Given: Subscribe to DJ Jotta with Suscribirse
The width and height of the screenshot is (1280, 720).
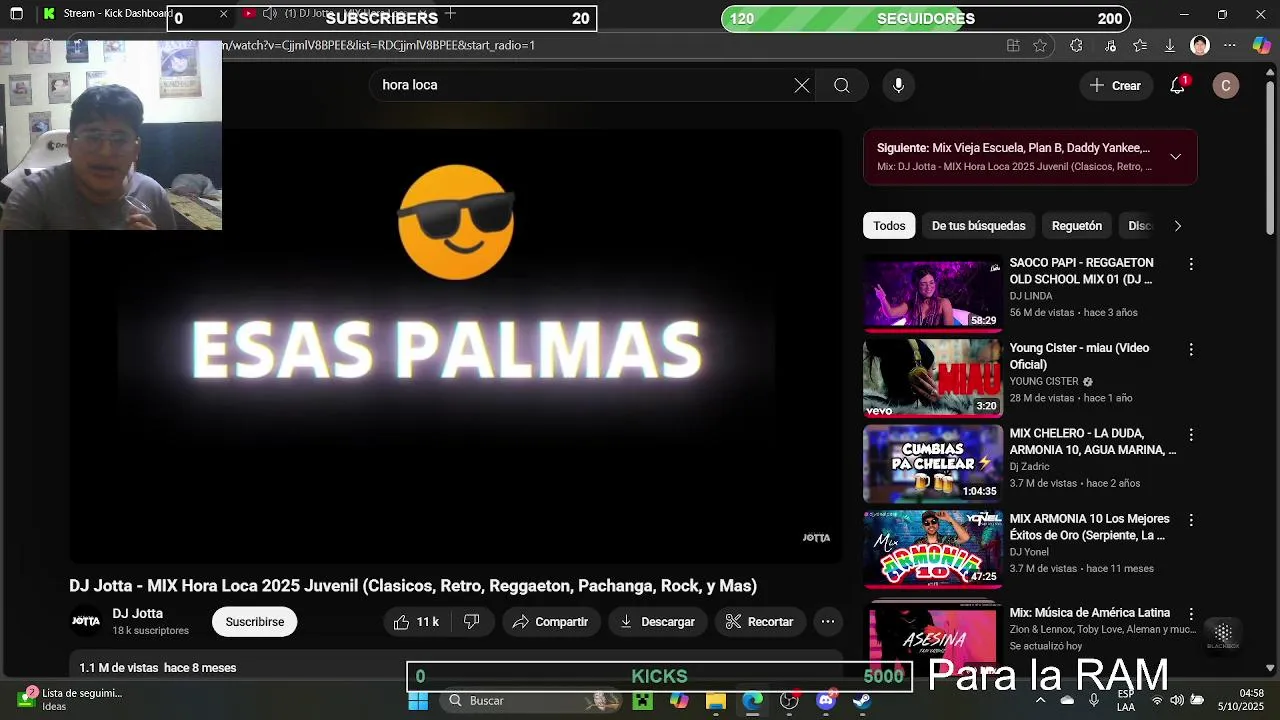Looking at the screenshot, I should (x=254, y=621).
